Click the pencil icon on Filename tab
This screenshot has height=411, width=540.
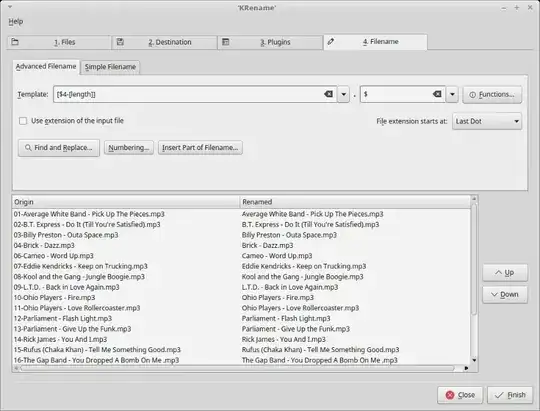pos(331,42)
